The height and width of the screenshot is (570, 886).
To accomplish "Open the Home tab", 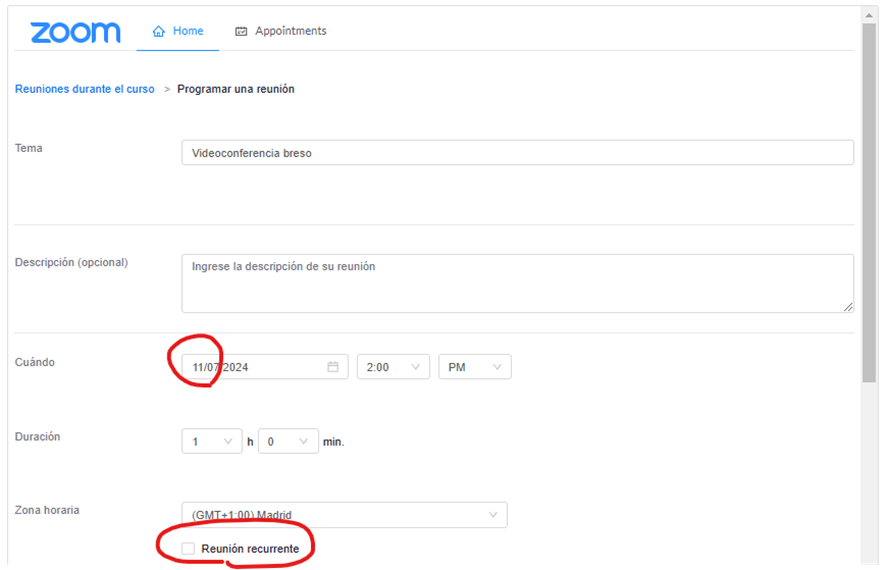I will coord(177,31).
